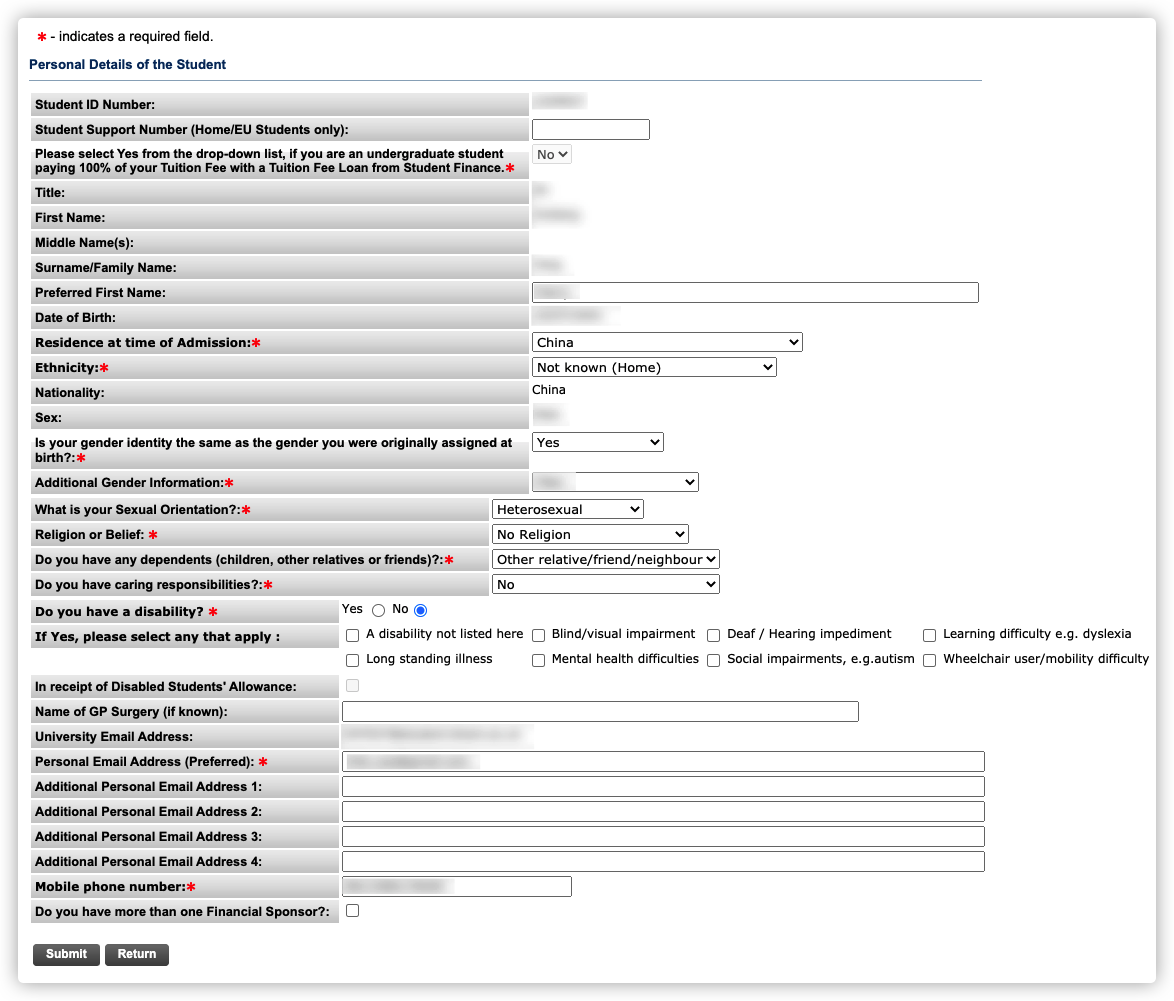Click the Name of GP Surgery field
This screenshot has width=1174, height=1001.
[x=600, y=711]
